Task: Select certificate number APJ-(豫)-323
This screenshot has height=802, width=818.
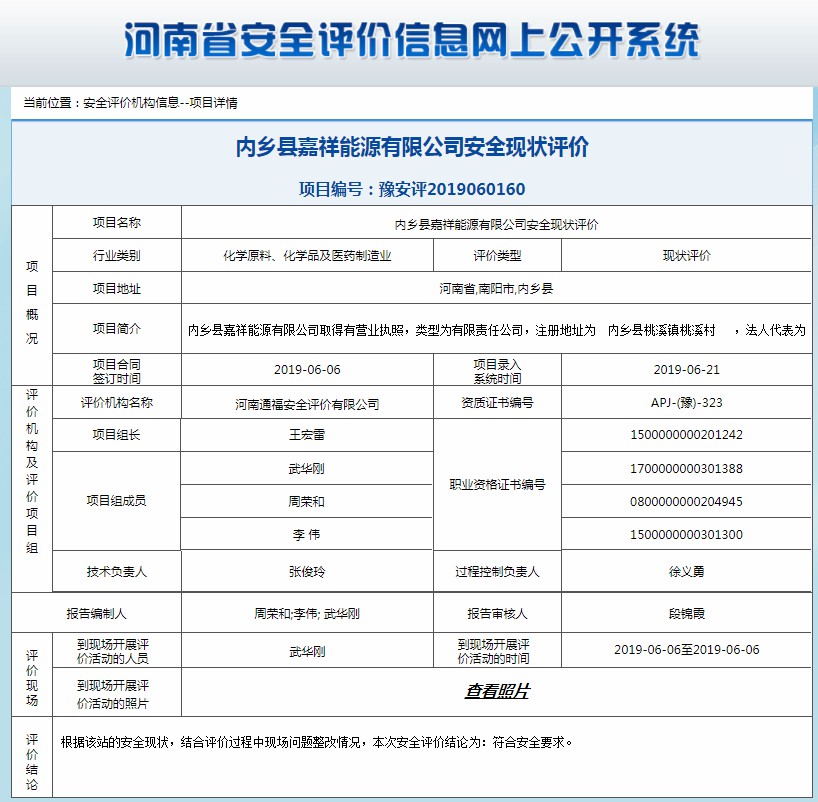Action: tap(687, 403)
